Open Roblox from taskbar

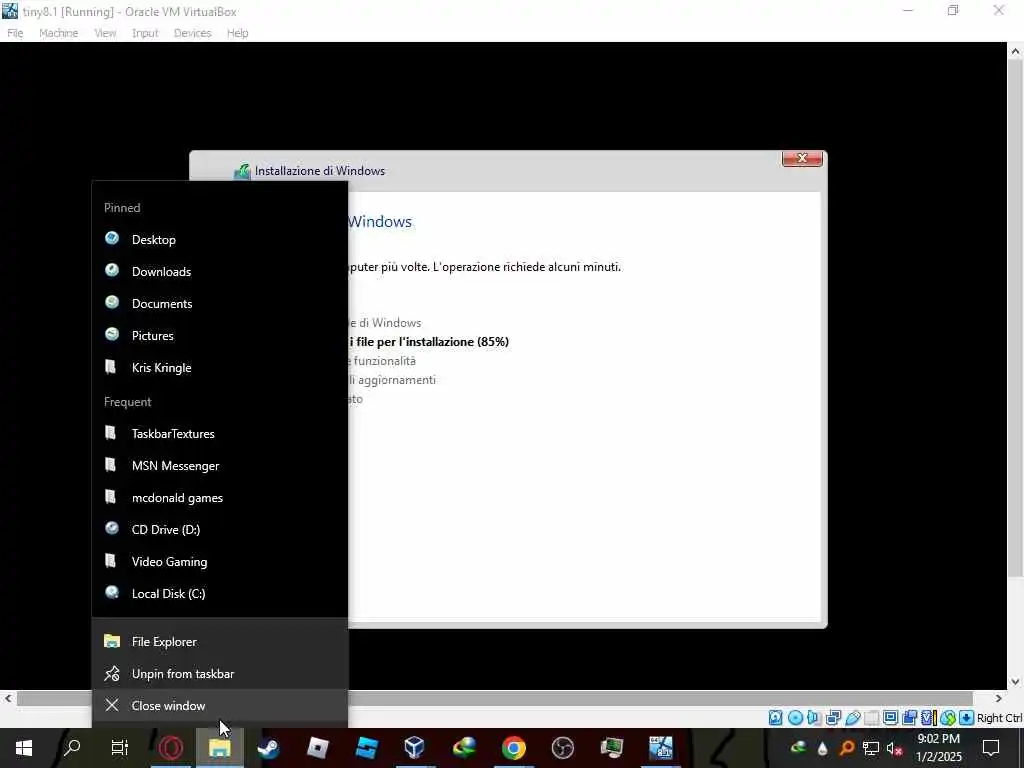click(x=317, y=748)
